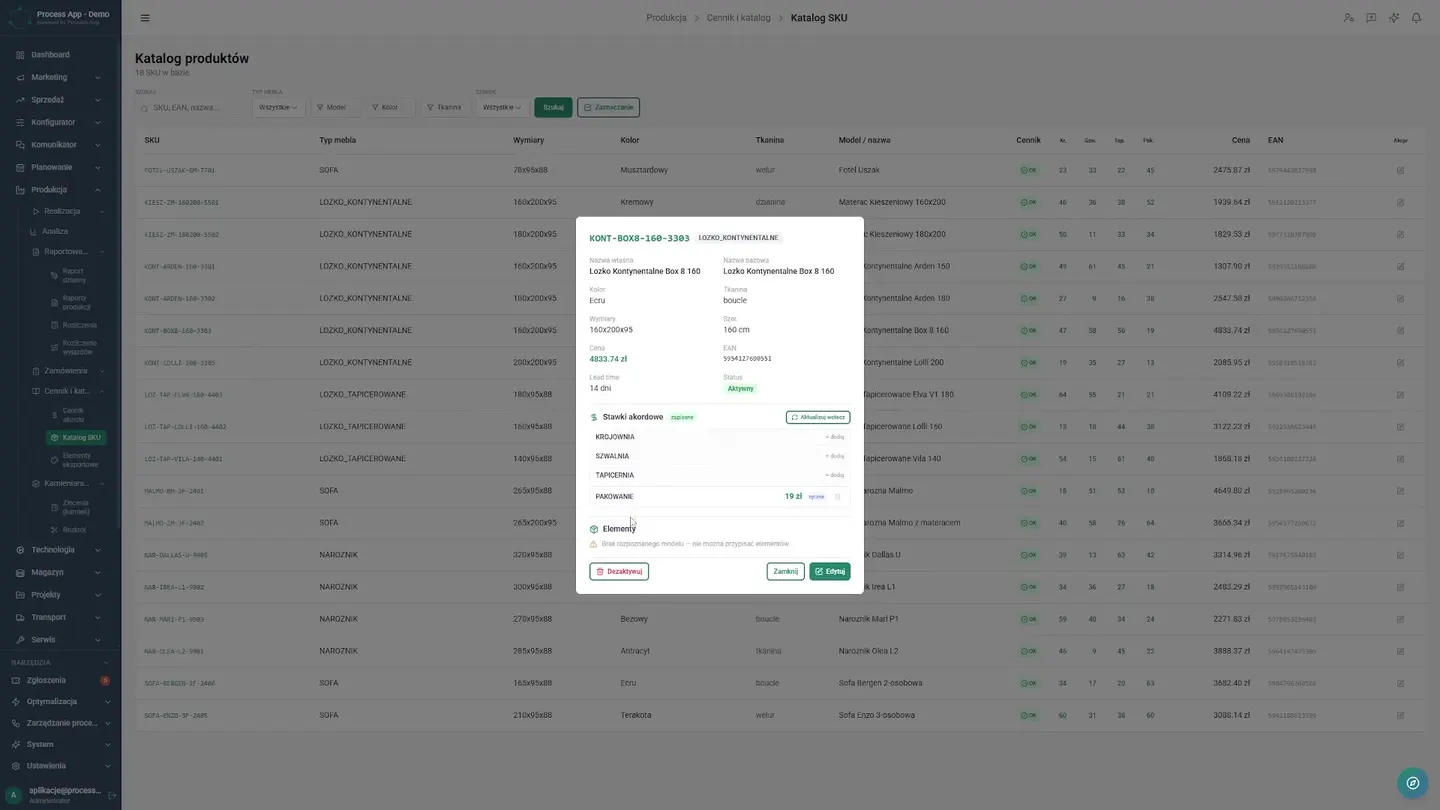
Task: Delete the PAKOWANIE rate with trash icon
Action: point(838,497)
